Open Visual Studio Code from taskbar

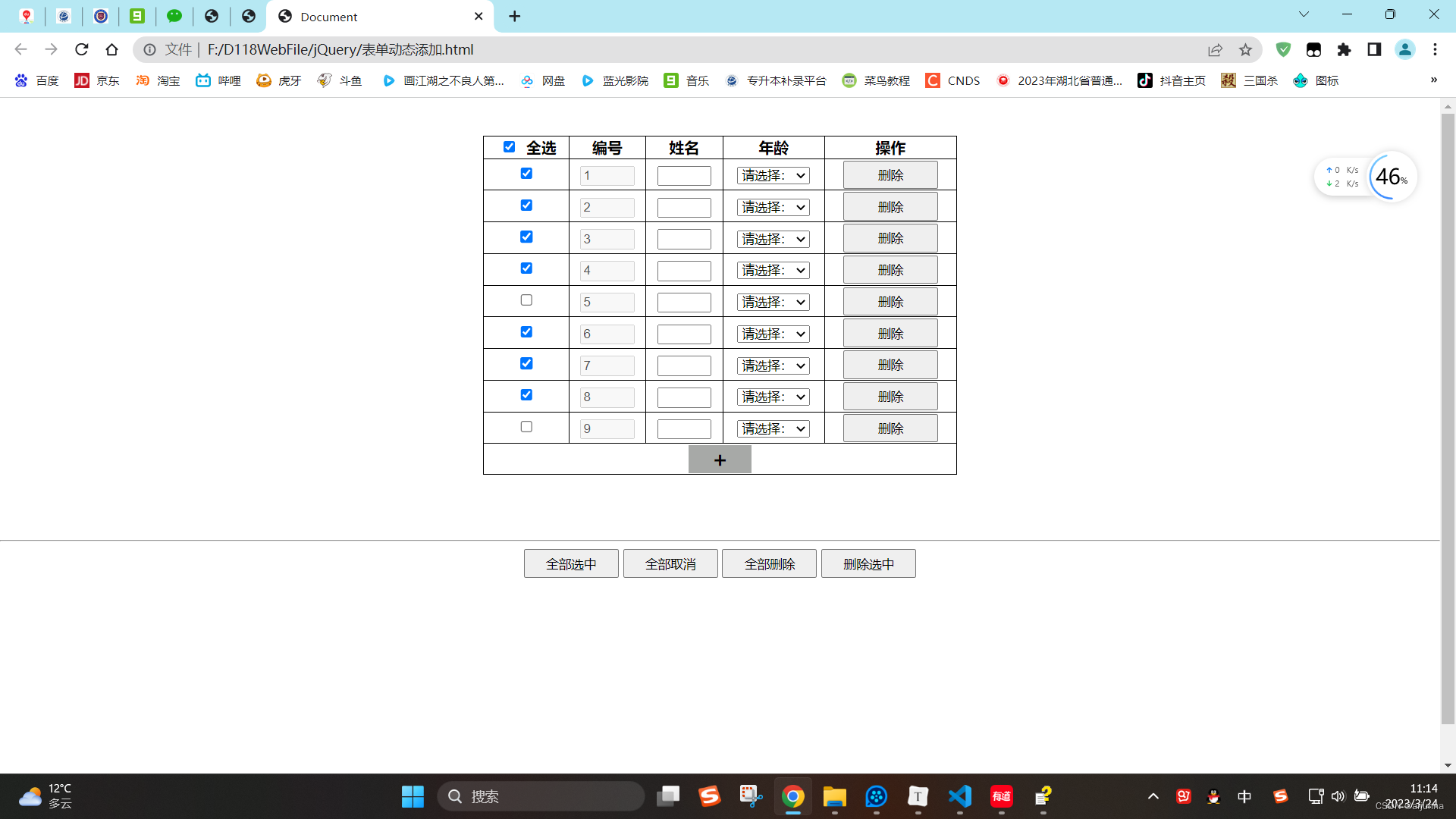(960, 796)
